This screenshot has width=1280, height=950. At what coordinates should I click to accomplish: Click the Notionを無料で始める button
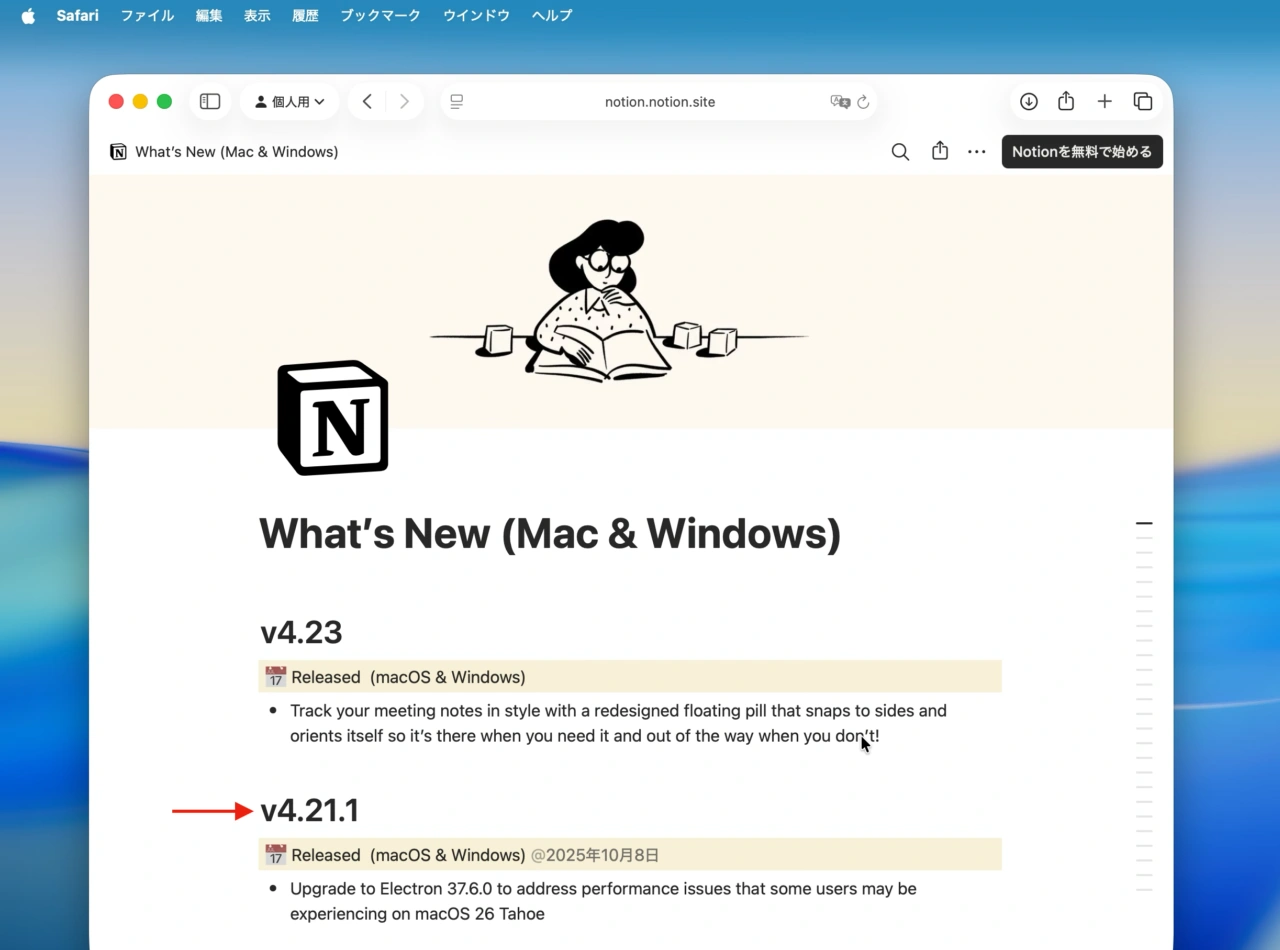point(1081,151)
